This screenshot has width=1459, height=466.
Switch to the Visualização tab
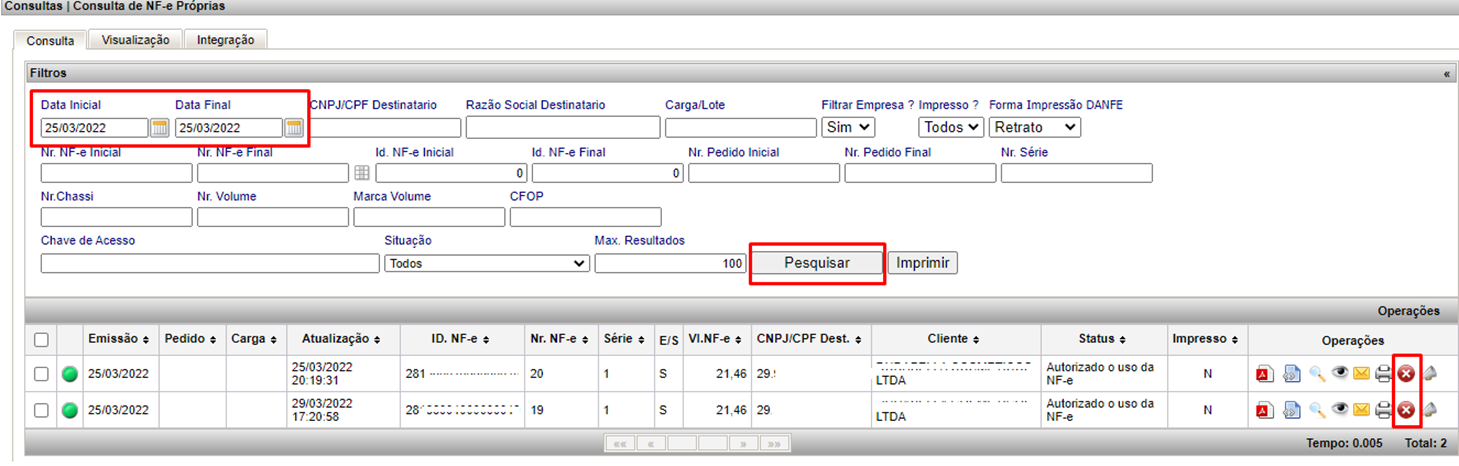(136, 40)
